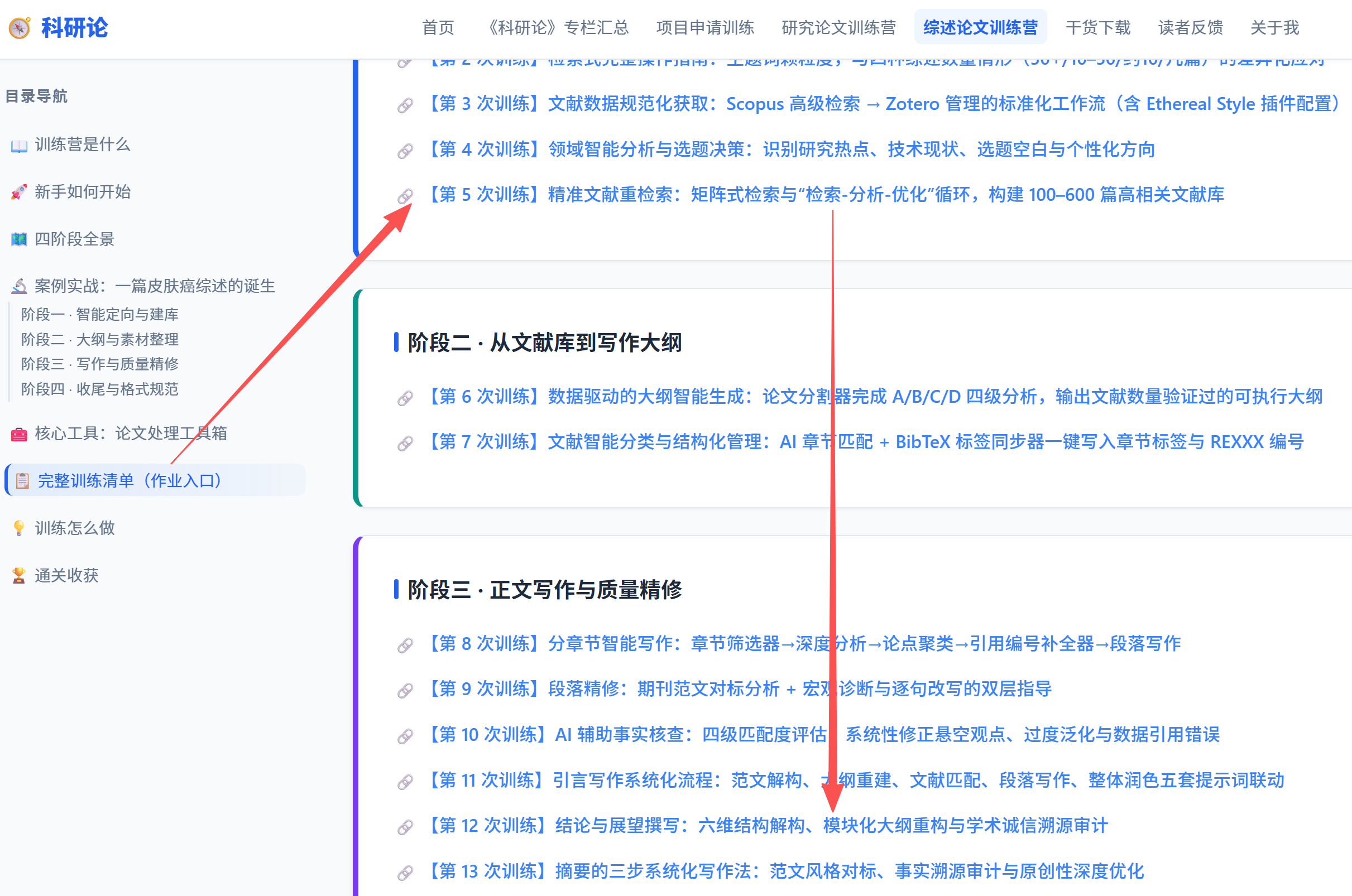This screenshot has width=1352, height=896.
Task: Click the link icon beside 第 13 次训练
Action: [405, 873]
